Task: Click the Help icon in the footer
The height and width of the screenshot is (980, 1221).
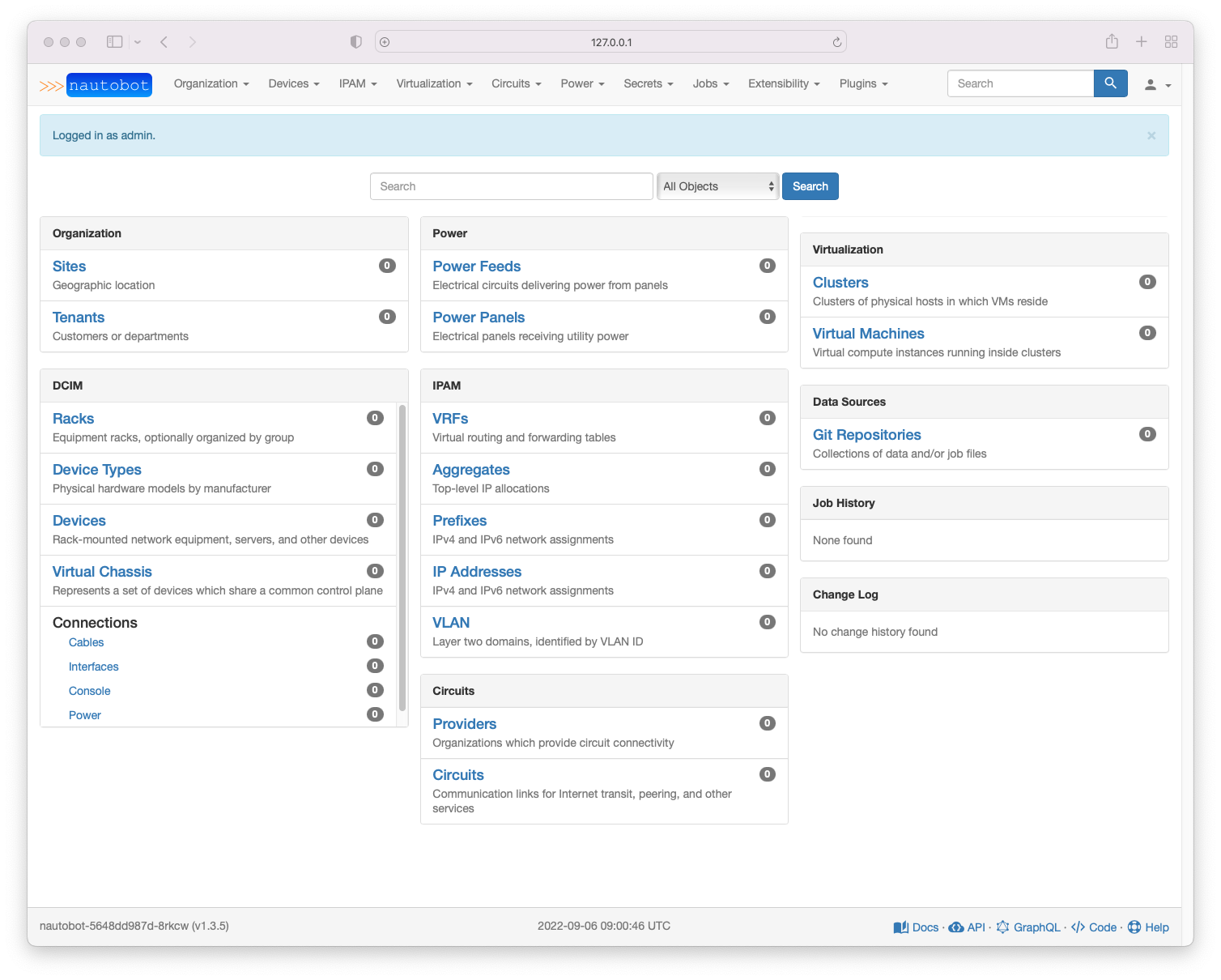Action: point(1133,927)
